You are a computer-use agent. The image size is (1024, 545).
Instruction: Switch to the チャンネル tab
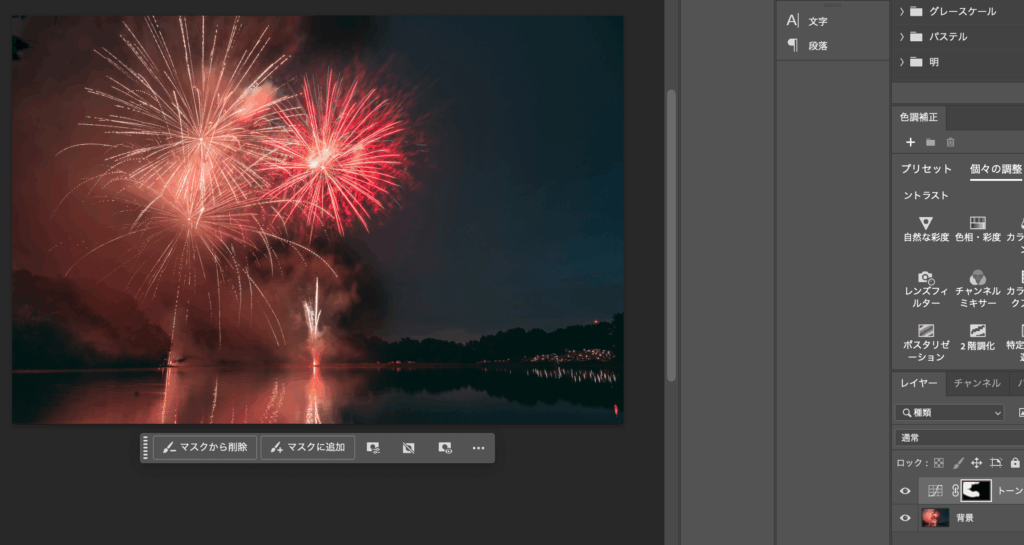(976, 383)
